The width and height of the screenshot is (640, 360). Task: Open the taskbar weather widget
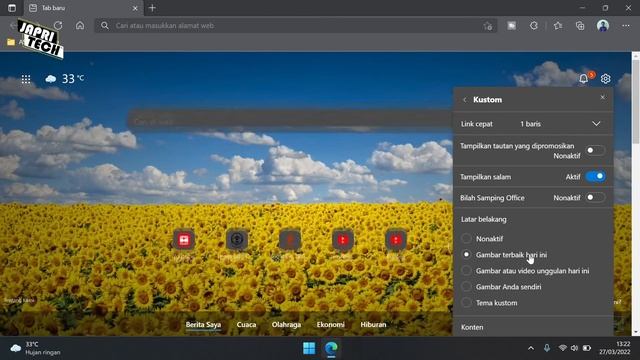tap(36, 348)
